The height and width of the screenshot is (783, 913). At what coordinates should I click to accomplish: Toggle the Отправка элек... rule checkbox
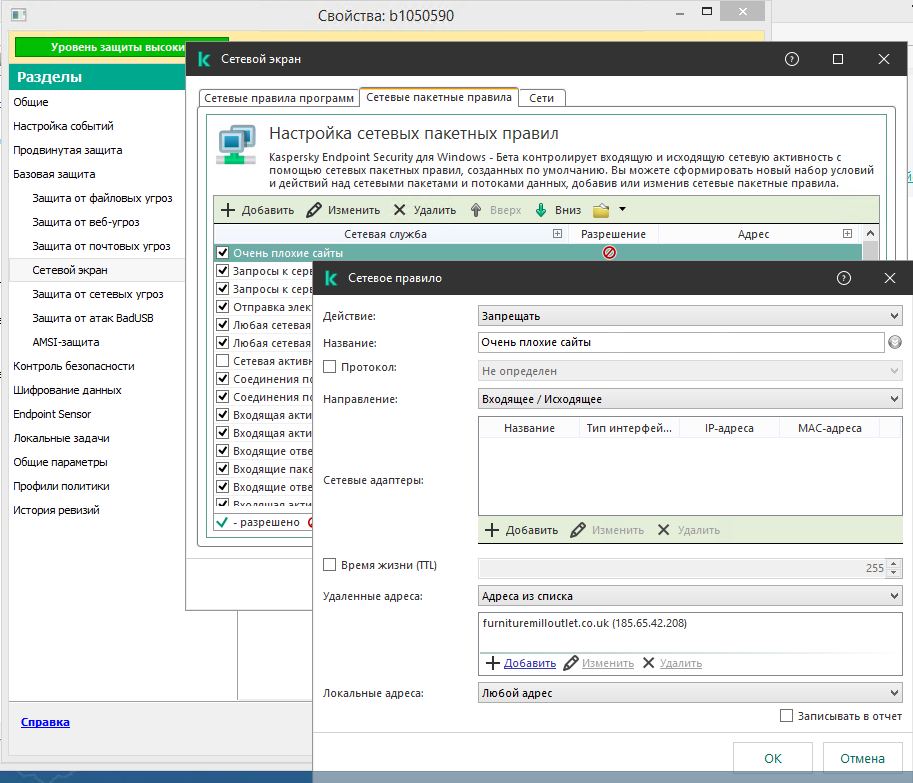[x=222, y=307]
